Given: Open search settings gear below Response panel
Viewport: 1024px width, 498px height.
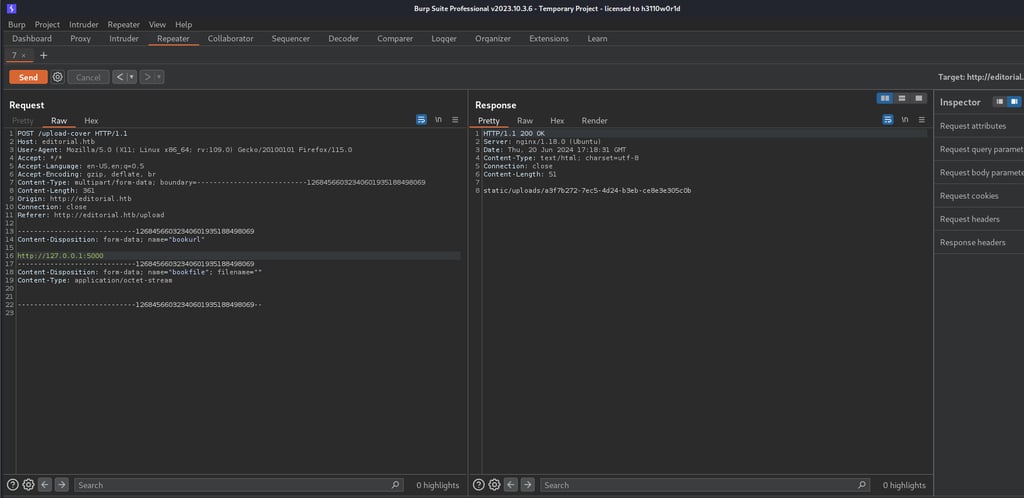Looking at the screenshot, I should point(496,485).
